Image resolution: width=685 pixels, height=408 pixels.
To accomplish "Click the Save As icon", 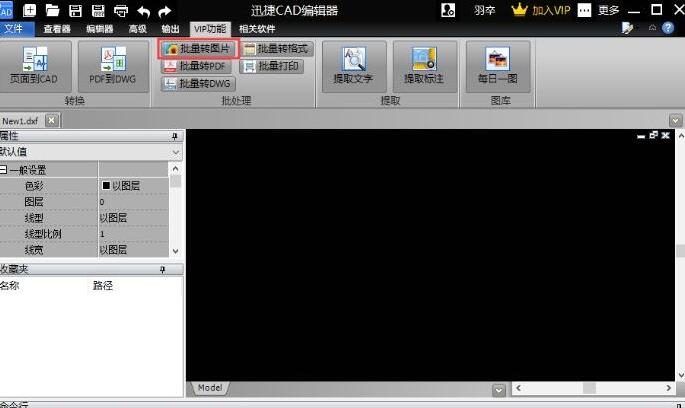I will pos(98,10).
